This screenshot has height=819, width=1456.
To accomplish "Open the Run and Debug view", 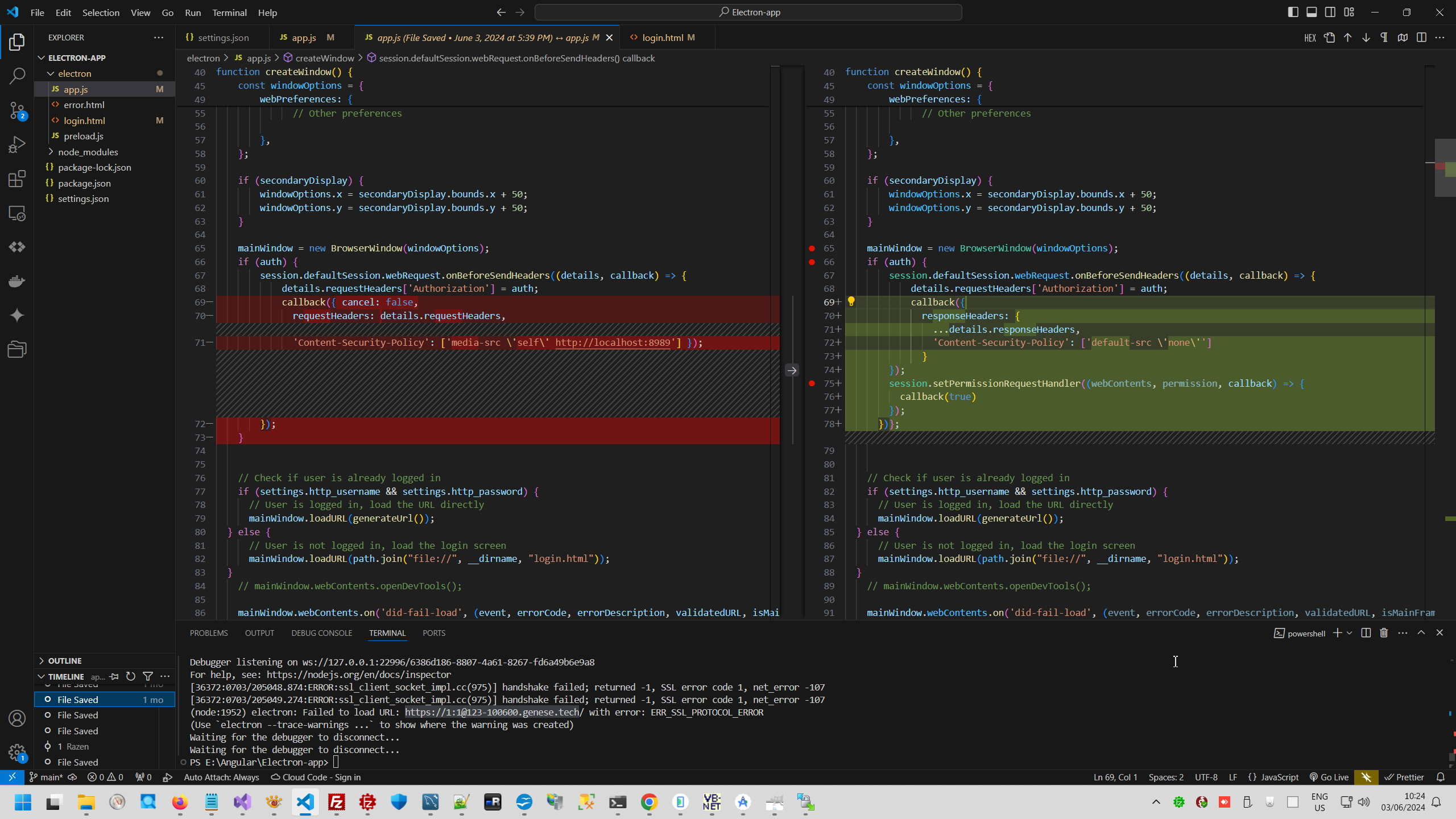I will click(17, 144).
